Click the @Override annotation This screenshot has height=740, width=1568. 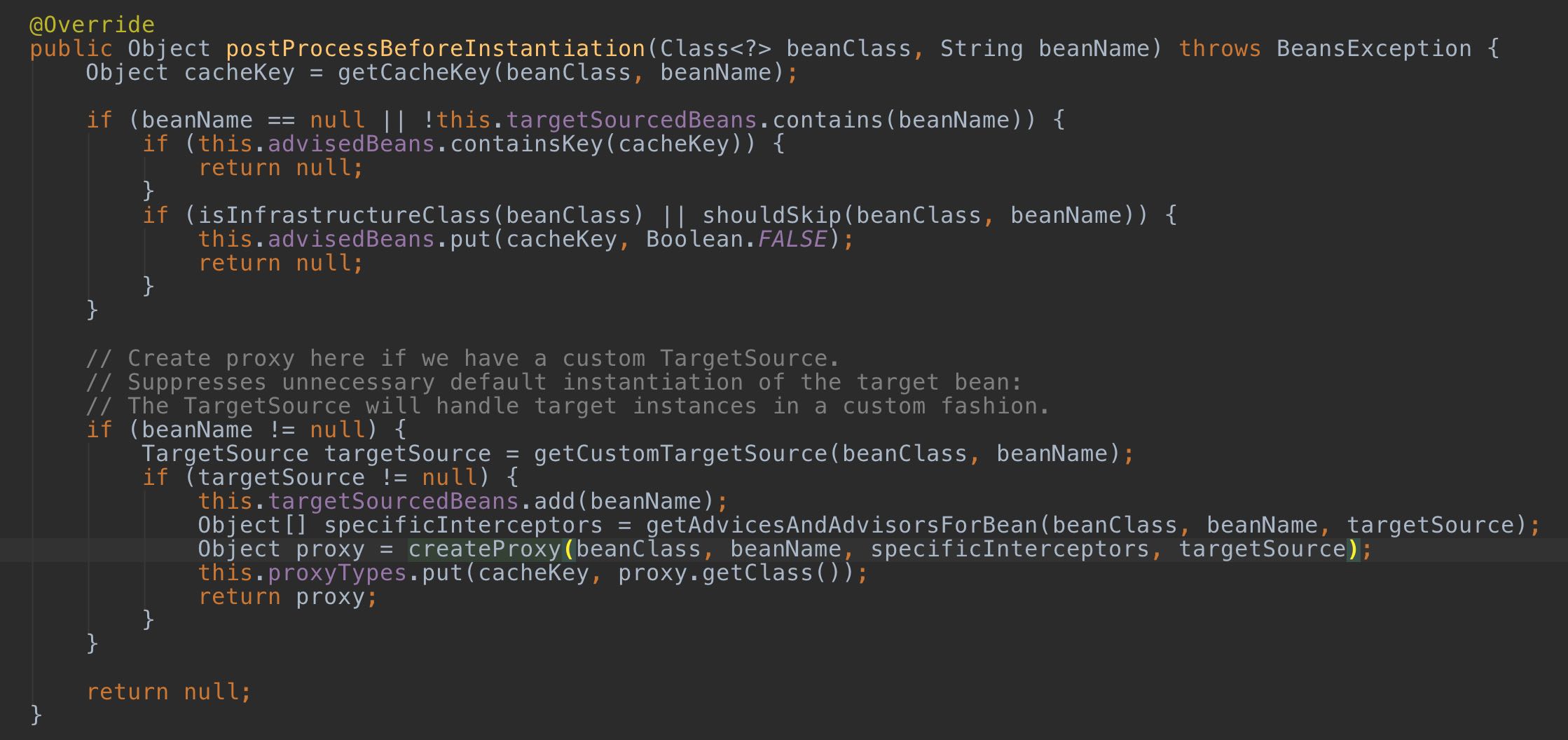pyautogui.click(x=92, y=25)
